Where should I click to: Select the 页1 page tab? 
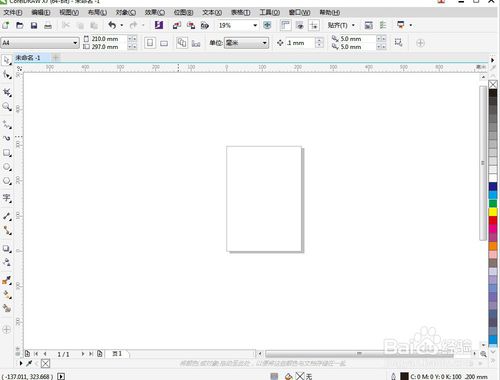click(x=117, y=354)
